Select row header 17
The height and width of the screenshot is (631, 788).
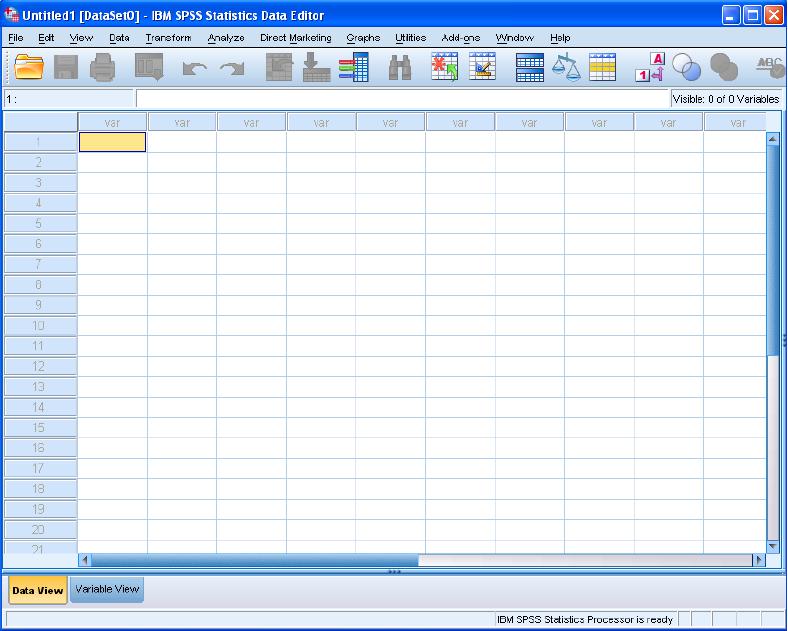40,468
